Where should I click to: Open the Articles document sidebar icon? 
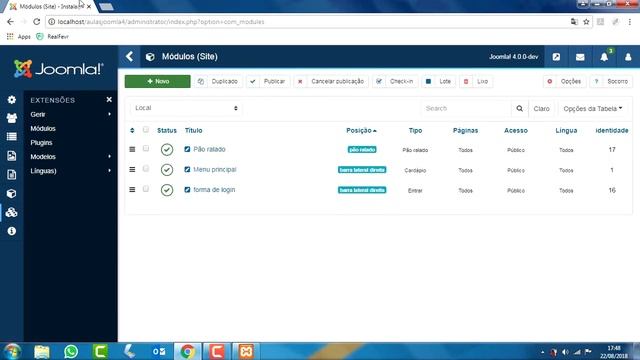(11, 175)
